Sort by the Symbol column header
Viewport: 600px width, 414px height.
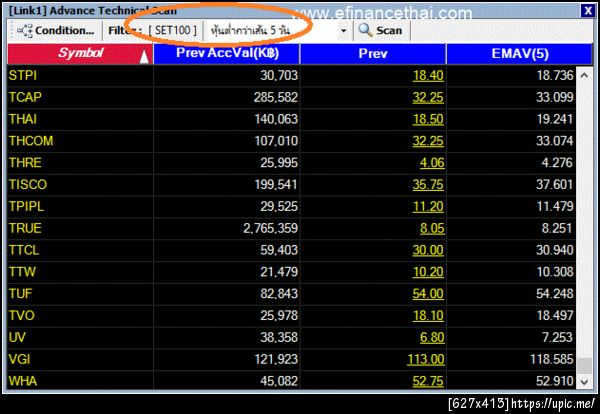tap(80, 54)
